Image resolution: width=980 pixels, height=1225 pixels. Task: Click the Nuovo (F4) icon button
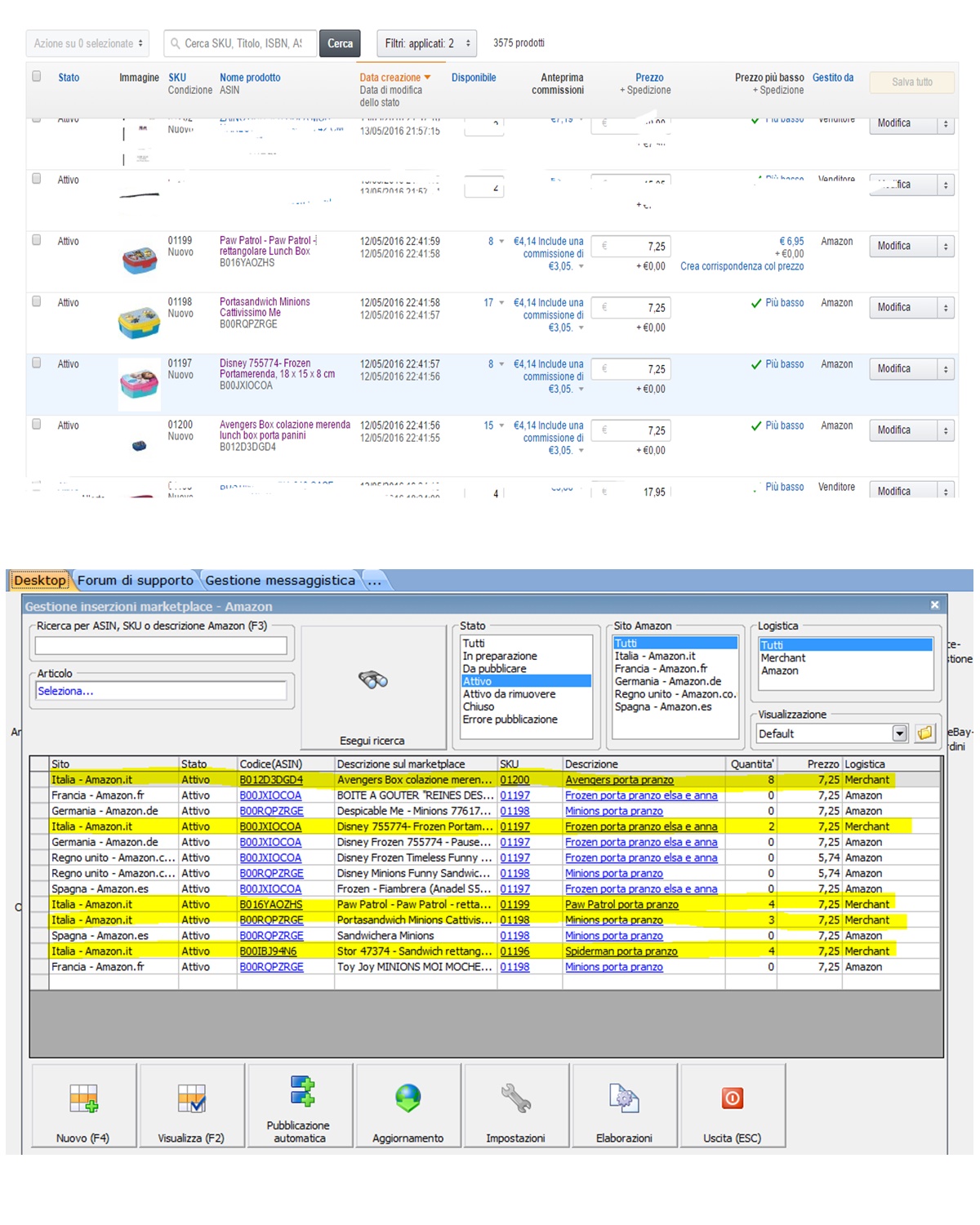[83, 1107]
